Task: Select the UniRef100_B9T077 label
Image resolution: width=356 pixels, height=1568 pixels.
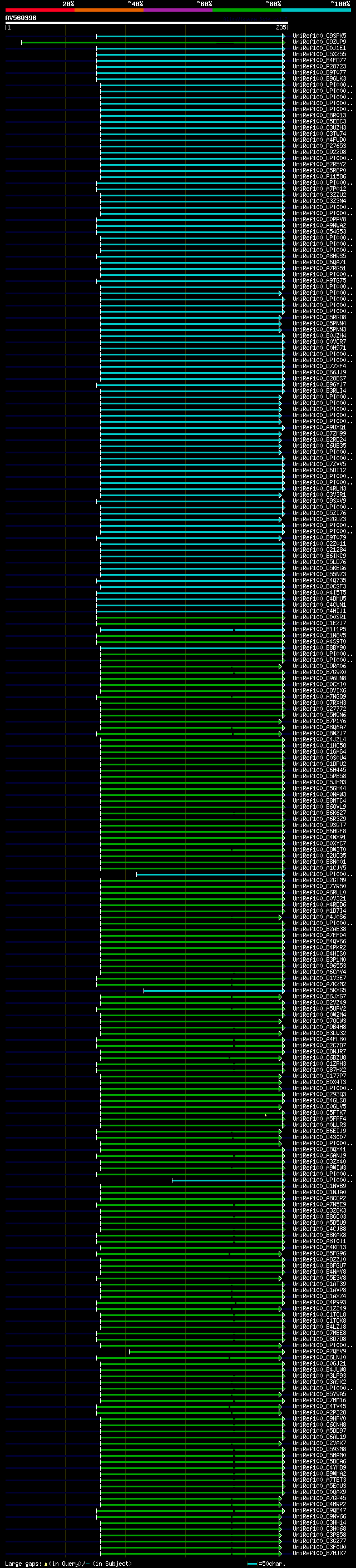Action: (319, 72)
